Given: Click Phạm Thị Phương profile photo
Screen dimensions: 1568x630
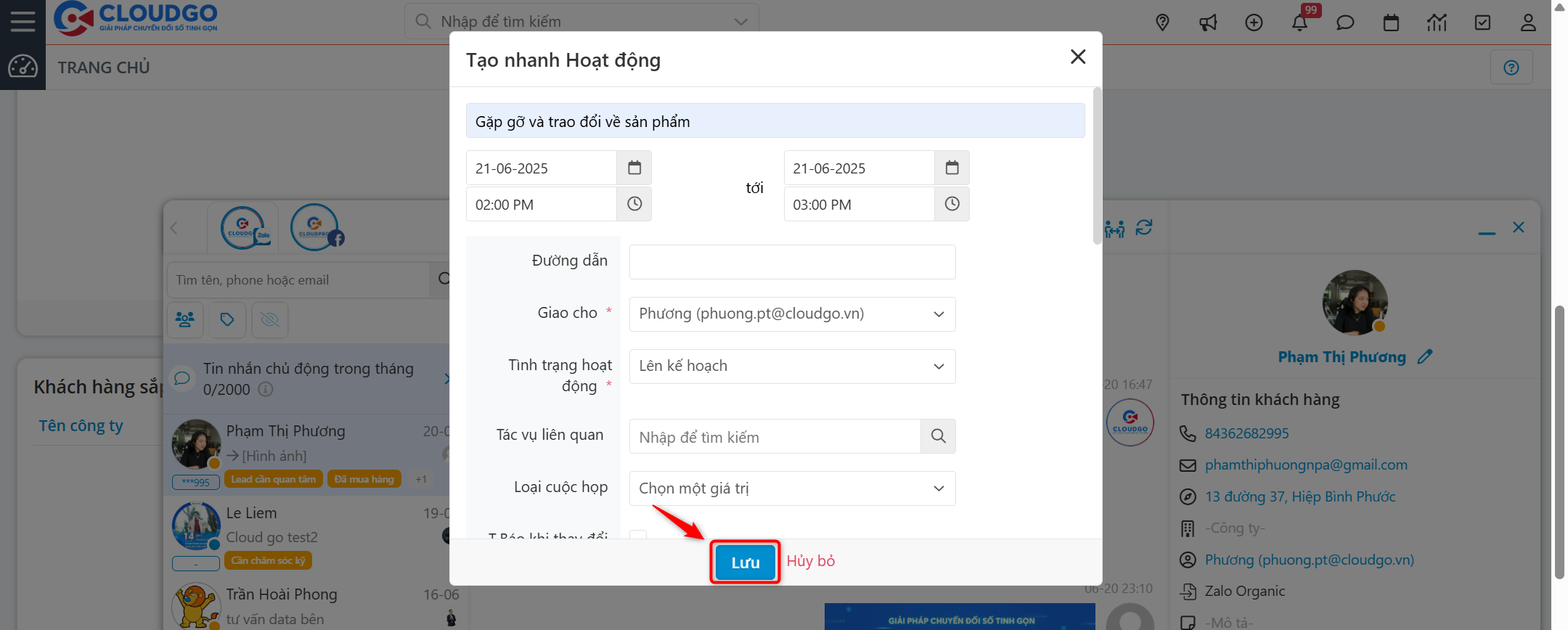Looking at the screenshot, I should pos(1355,303).
